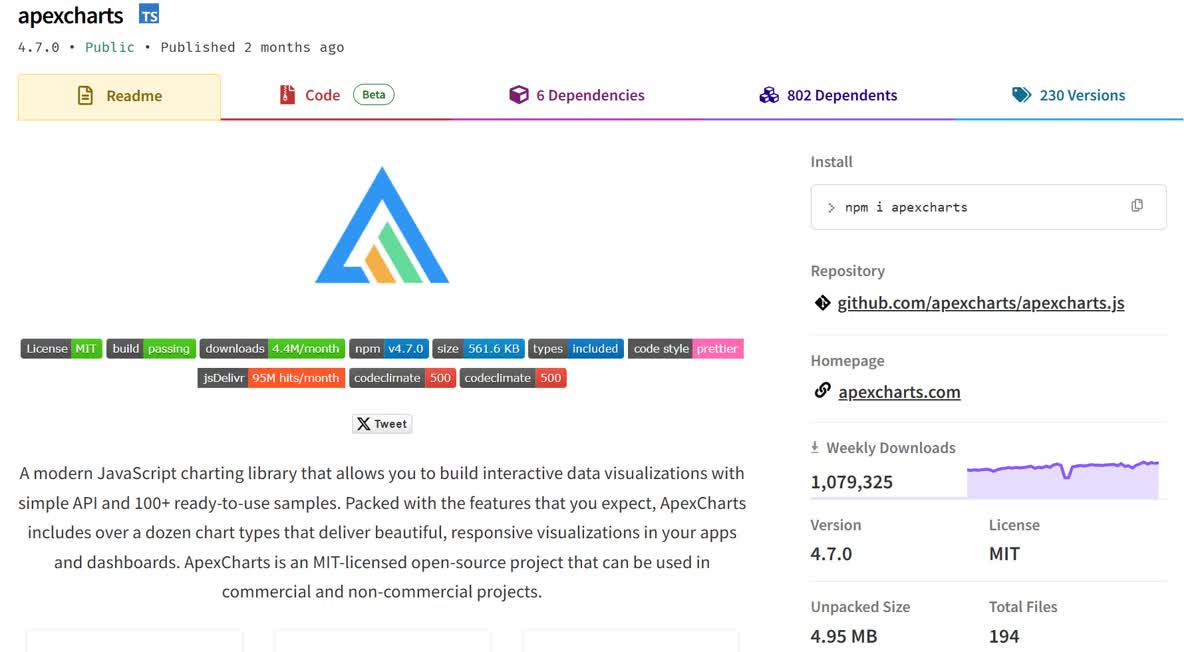Click the Total Files value 194

coord(1004,636)
